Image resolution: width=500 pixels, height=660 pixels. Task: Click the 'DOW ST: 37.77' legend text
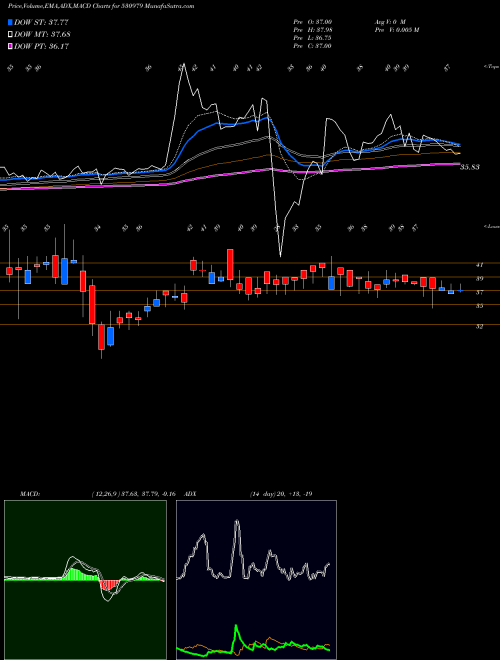[x=41, y=22]
